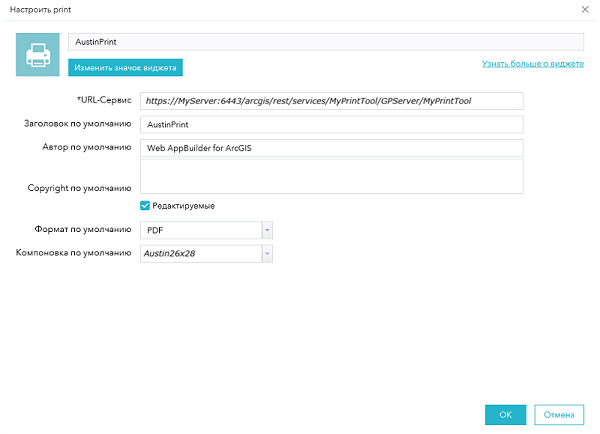The image size is (600, 434).
Task: Click the Компоновка по умолчанию label
Action: pyautogui.click(x=75, y=254)
